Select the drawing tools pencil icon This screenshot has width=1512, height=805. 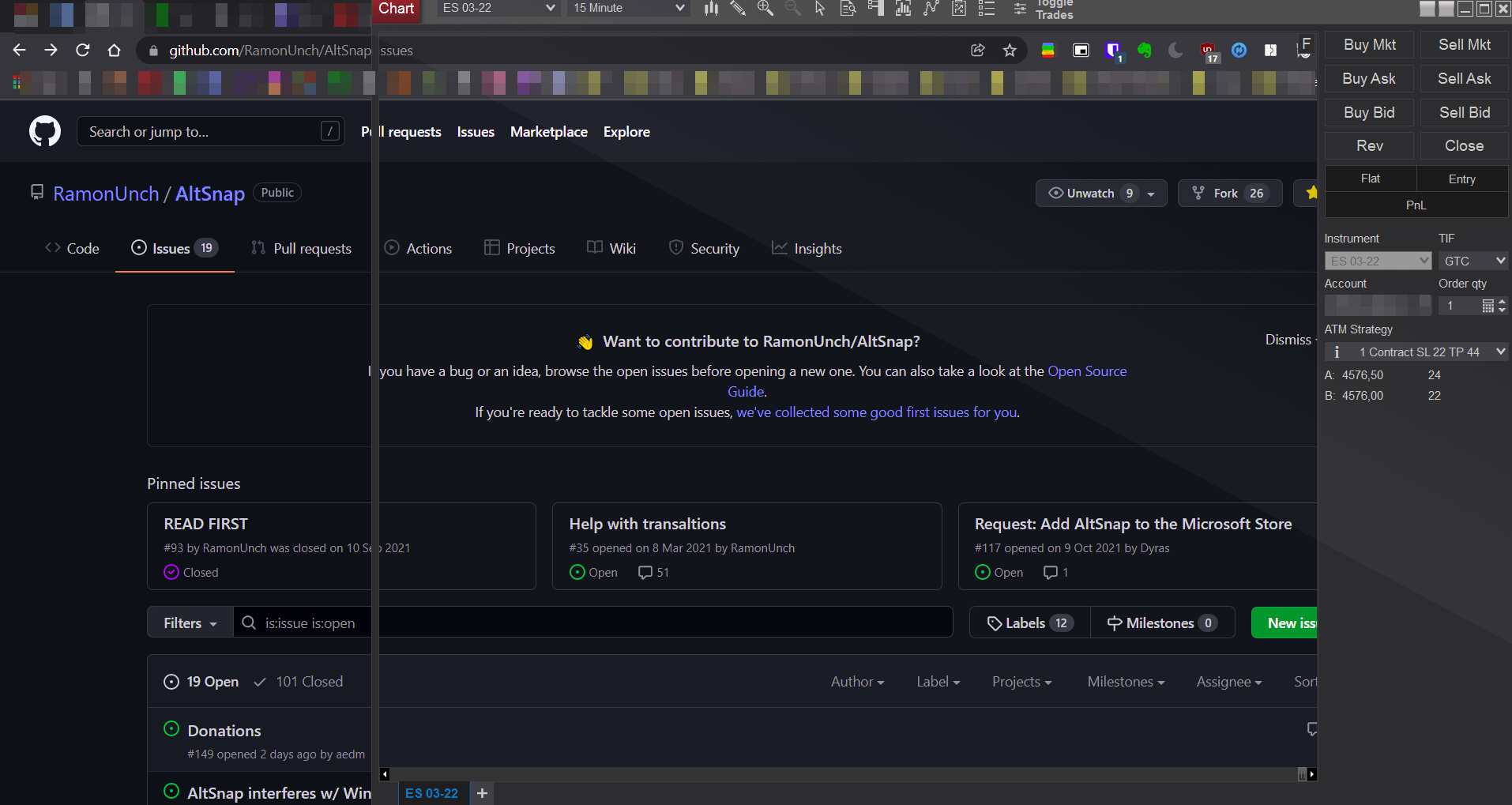[738, 9]
